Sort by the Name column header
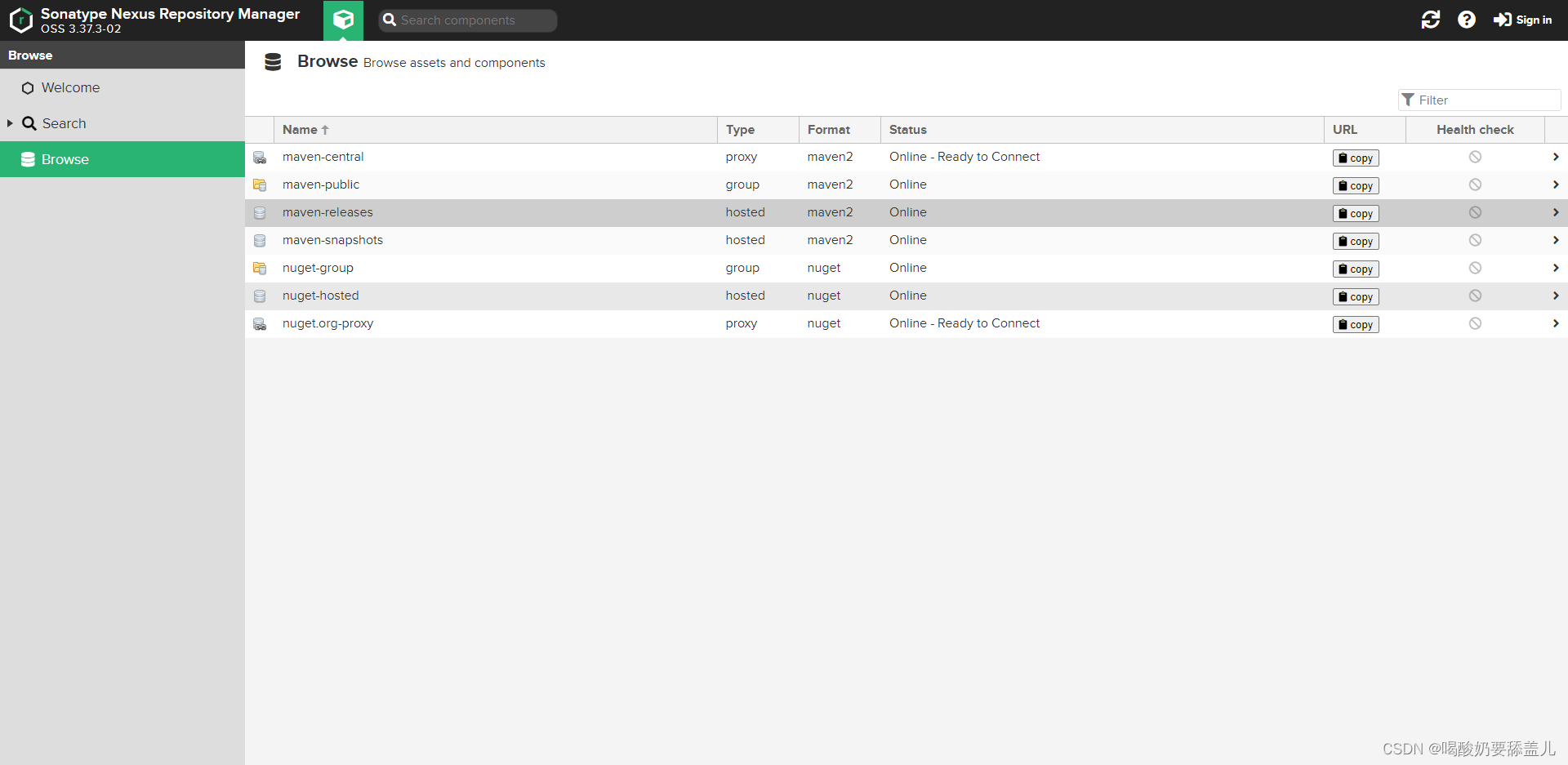The image size is (1568, 765). click(495, 130)
